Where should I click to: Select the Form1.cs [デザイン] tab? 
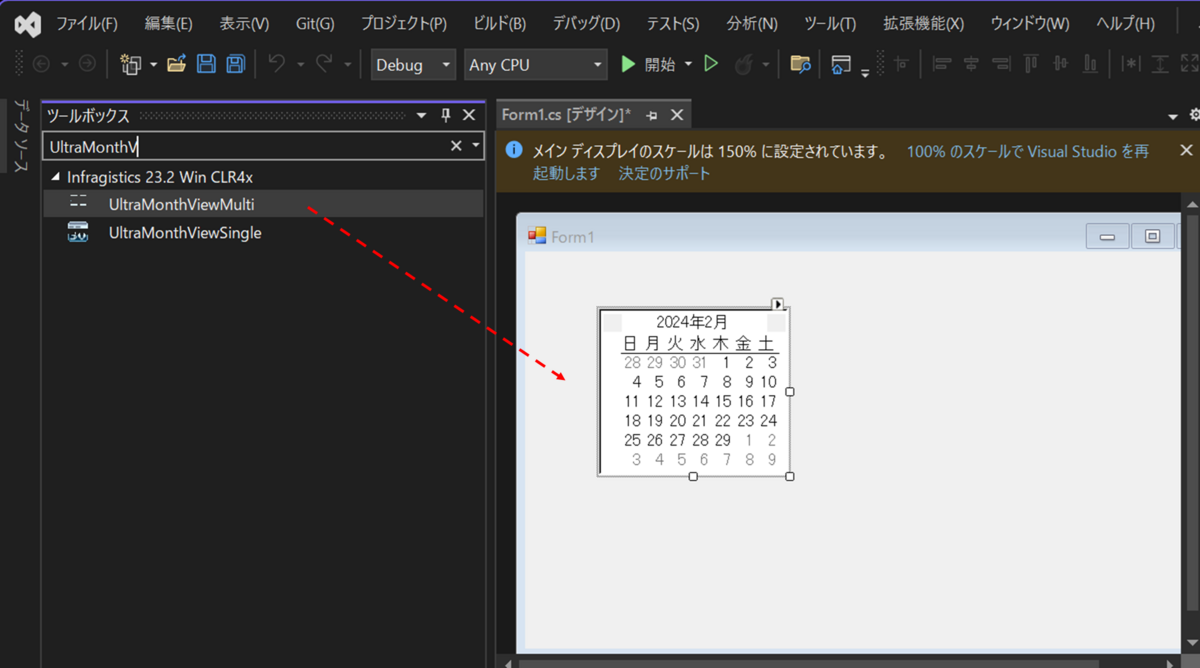566,116
